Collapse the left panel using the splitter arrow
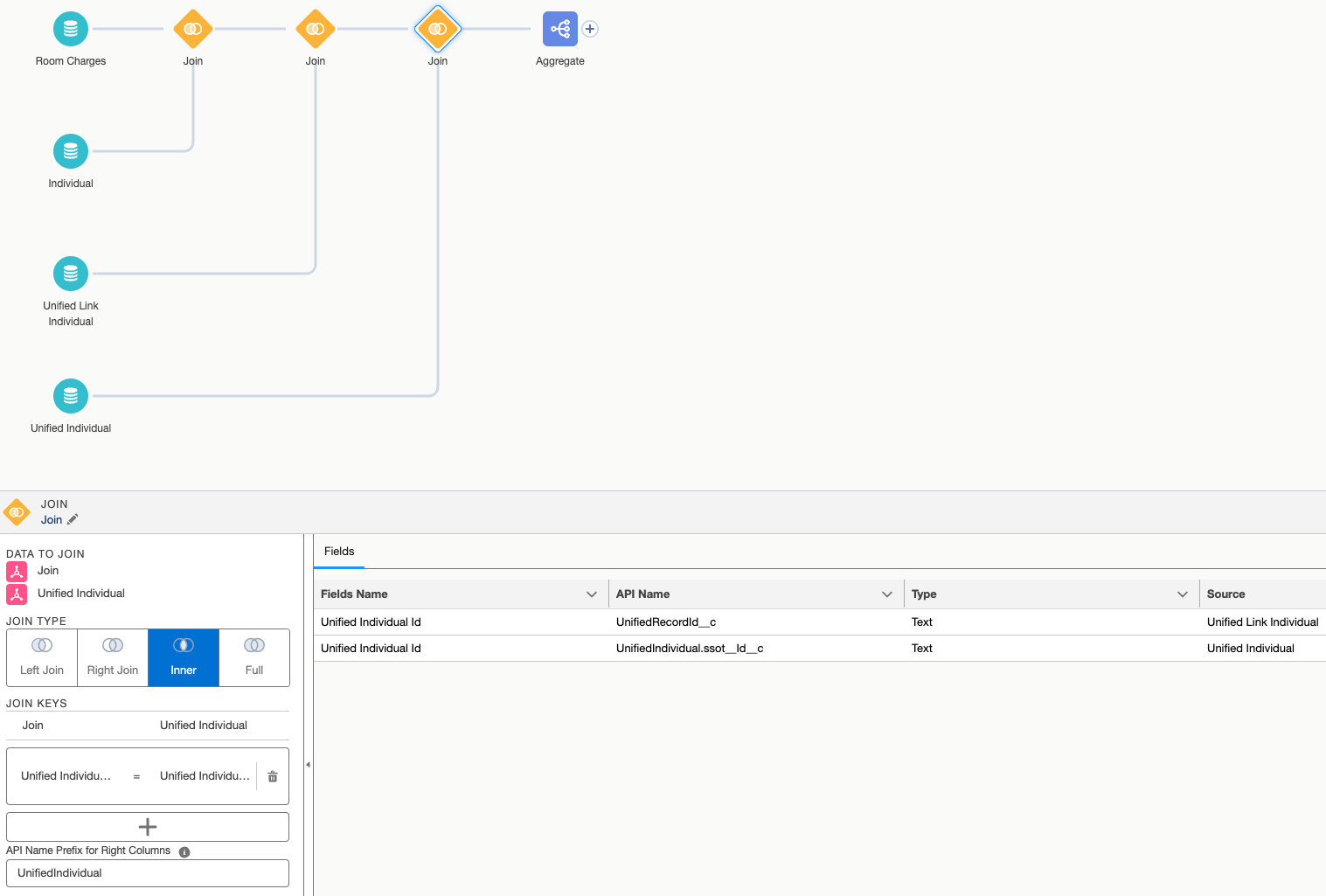1326x896 pixels. [308, 765]
